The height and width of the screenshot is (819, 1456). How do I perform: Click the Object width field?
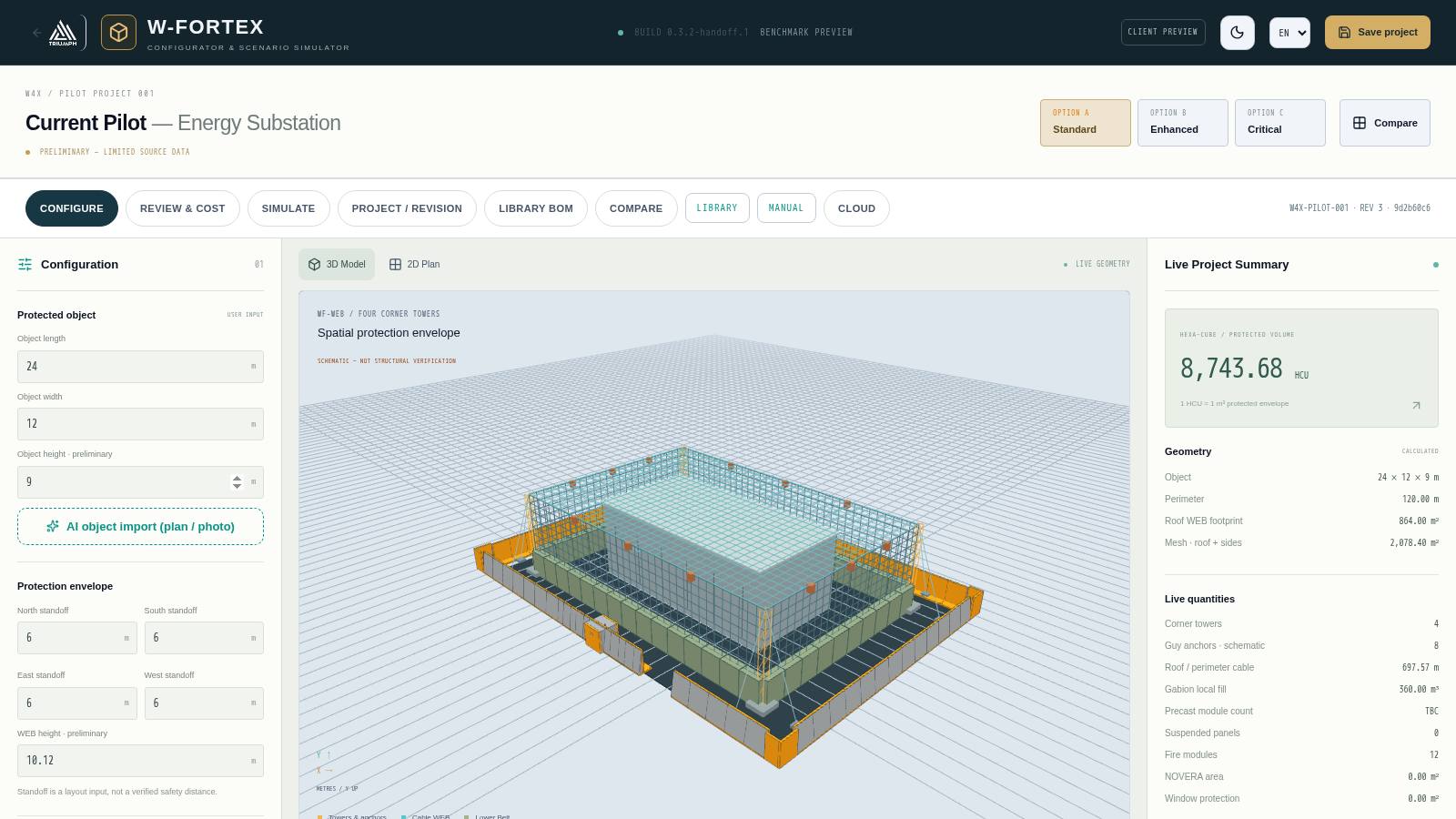tap(140, 424)
